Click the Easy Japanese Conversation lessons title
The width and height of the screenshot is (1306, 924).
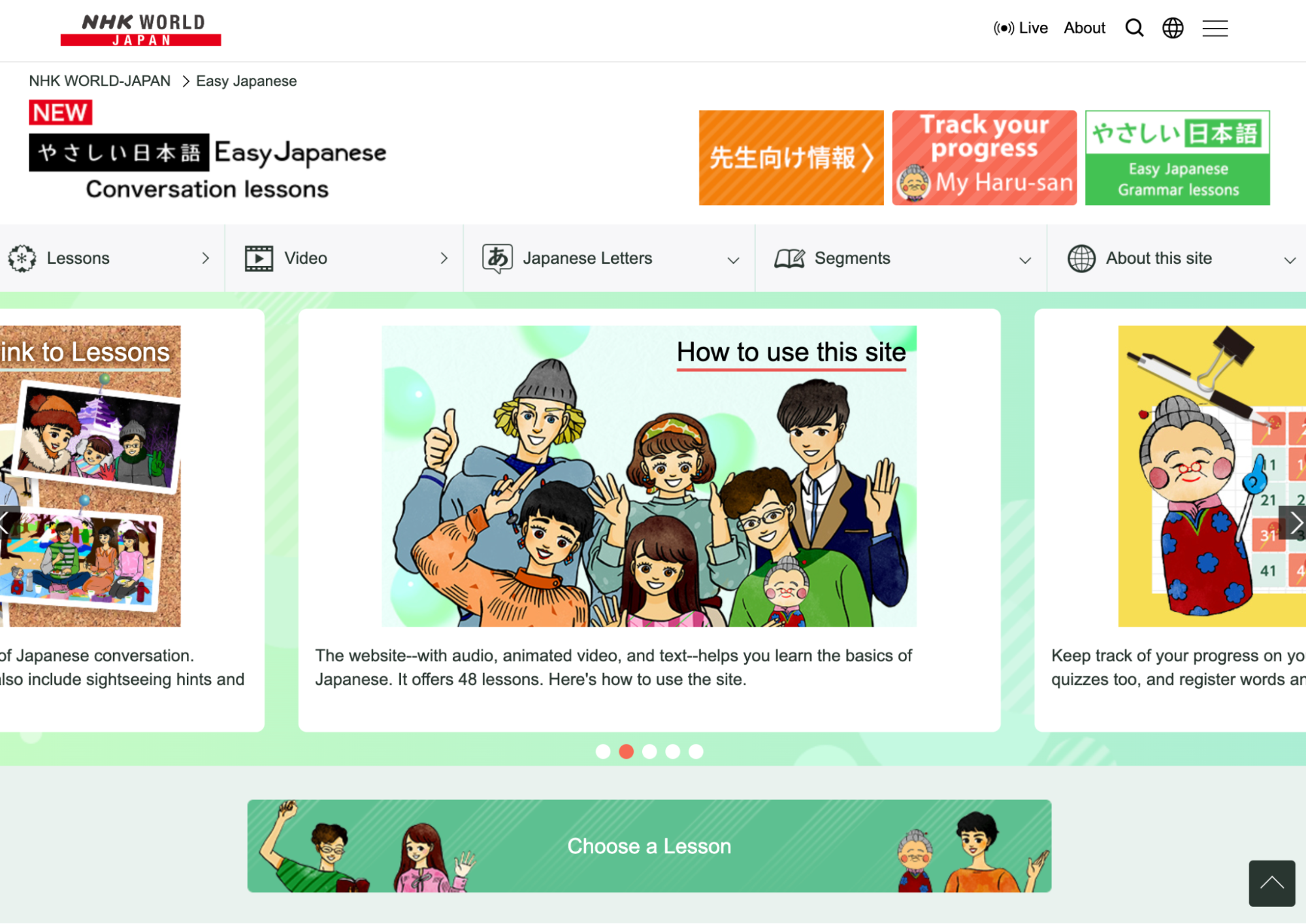coord(208,167)
